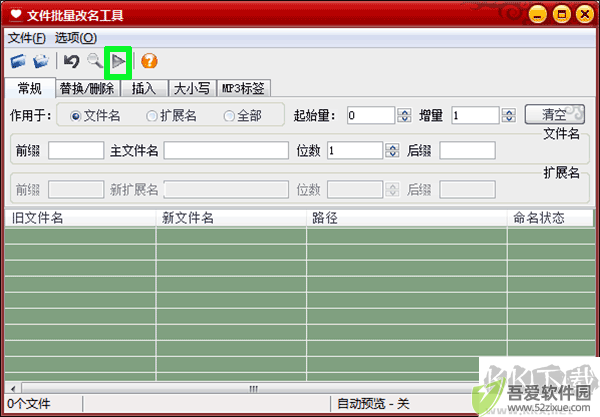
Task: Click the 0个文件 status text
Action: coord(29,404)
